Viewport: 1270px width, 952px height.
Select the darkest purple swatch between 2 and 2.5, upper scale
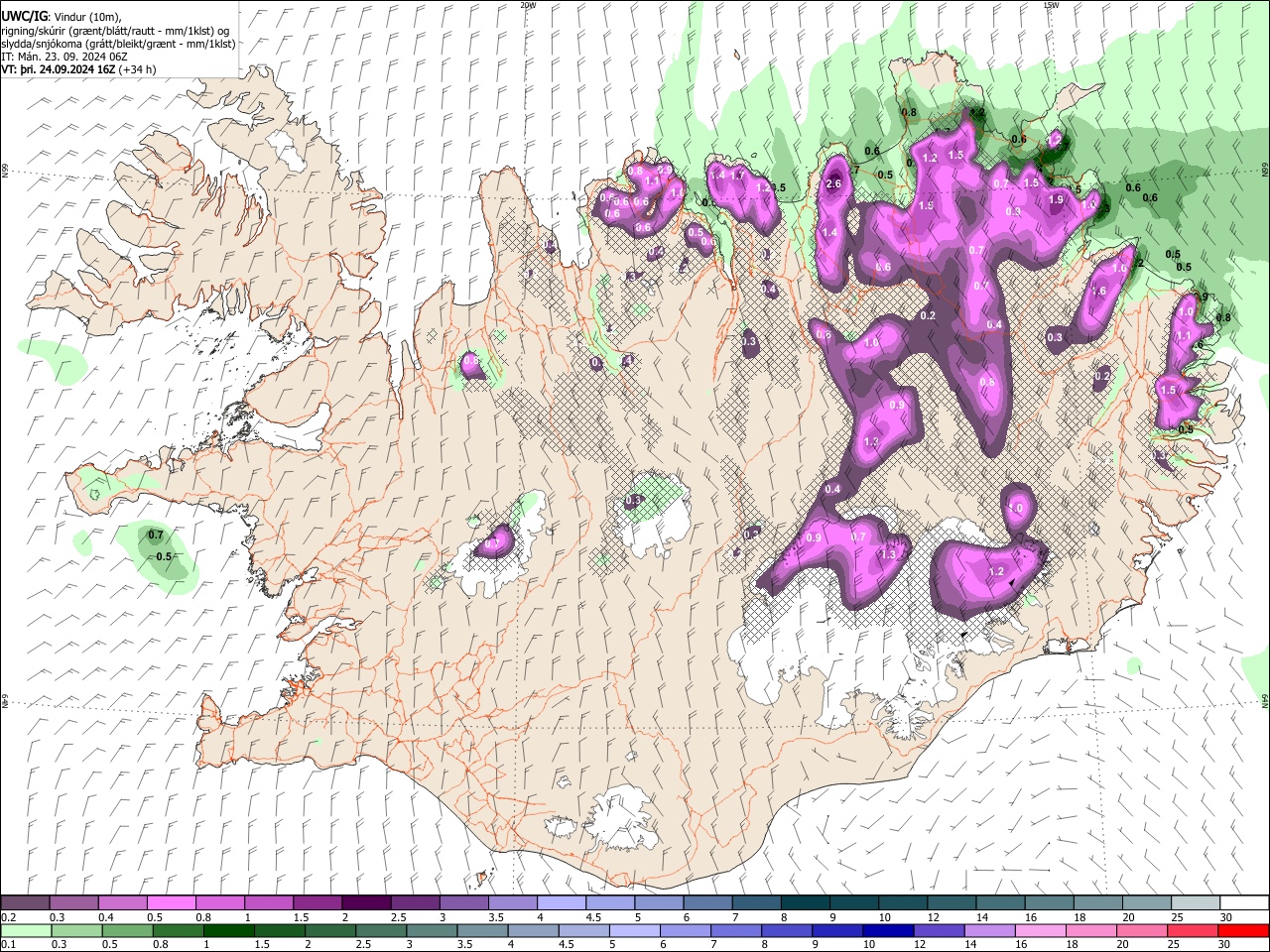pyautogui.click(x=366, y=903)
